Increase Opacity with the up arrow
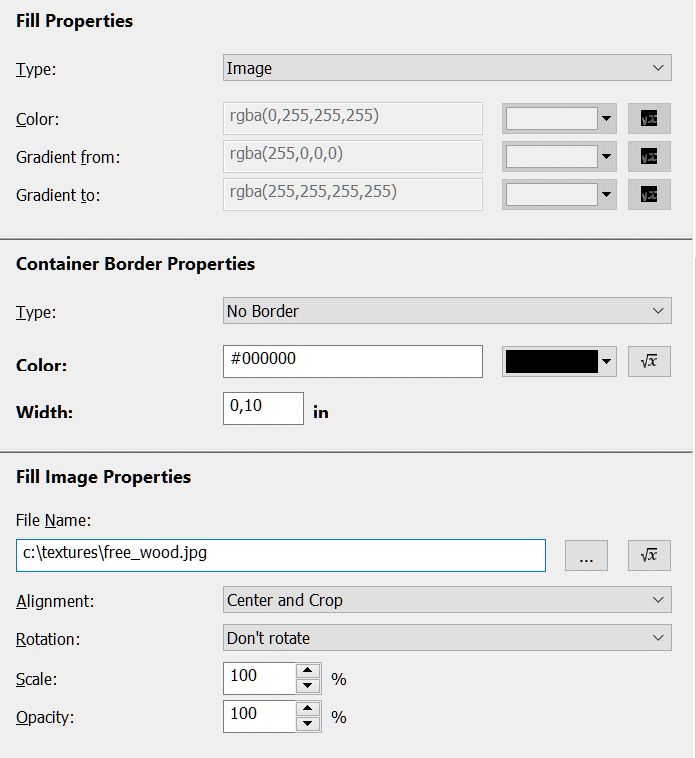Viewport: 696px width, 758px height. coord(308,709)
